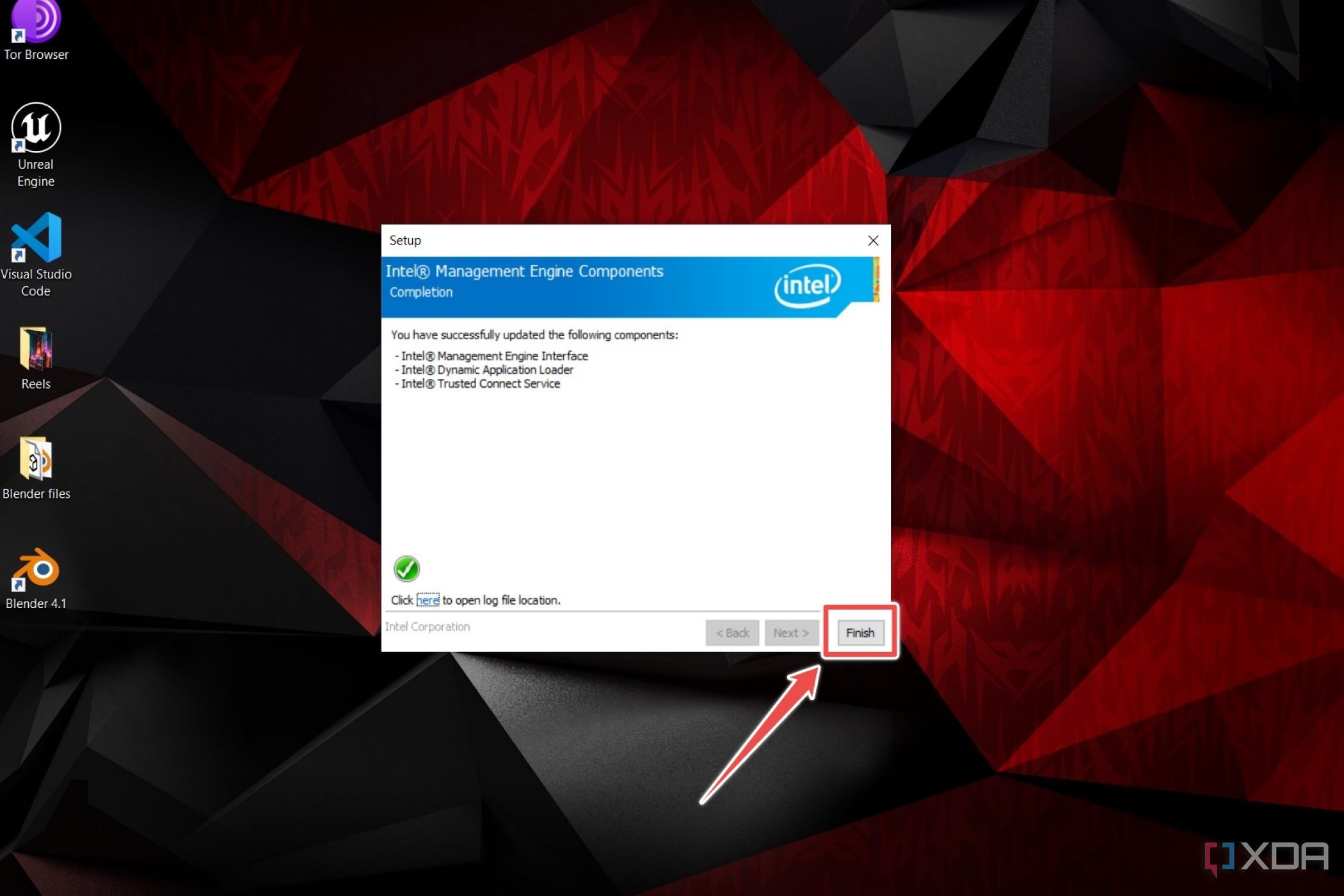
Task: Click Finish to complete Intel setup
Action: coord(859,632)
